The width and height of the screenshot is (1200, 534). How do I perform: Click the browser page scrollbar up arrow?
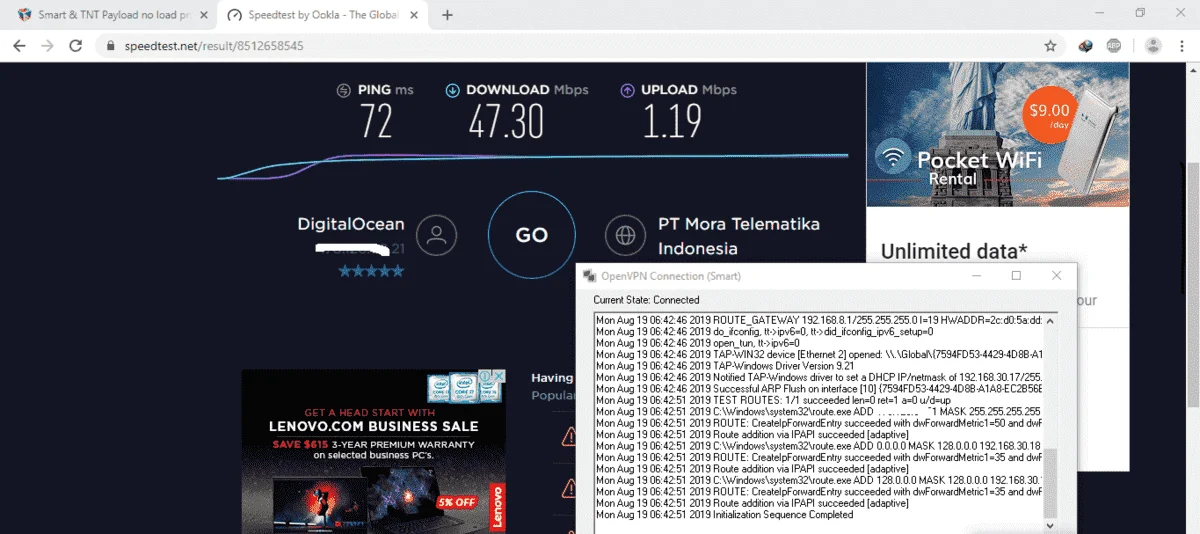[1192, 72]
